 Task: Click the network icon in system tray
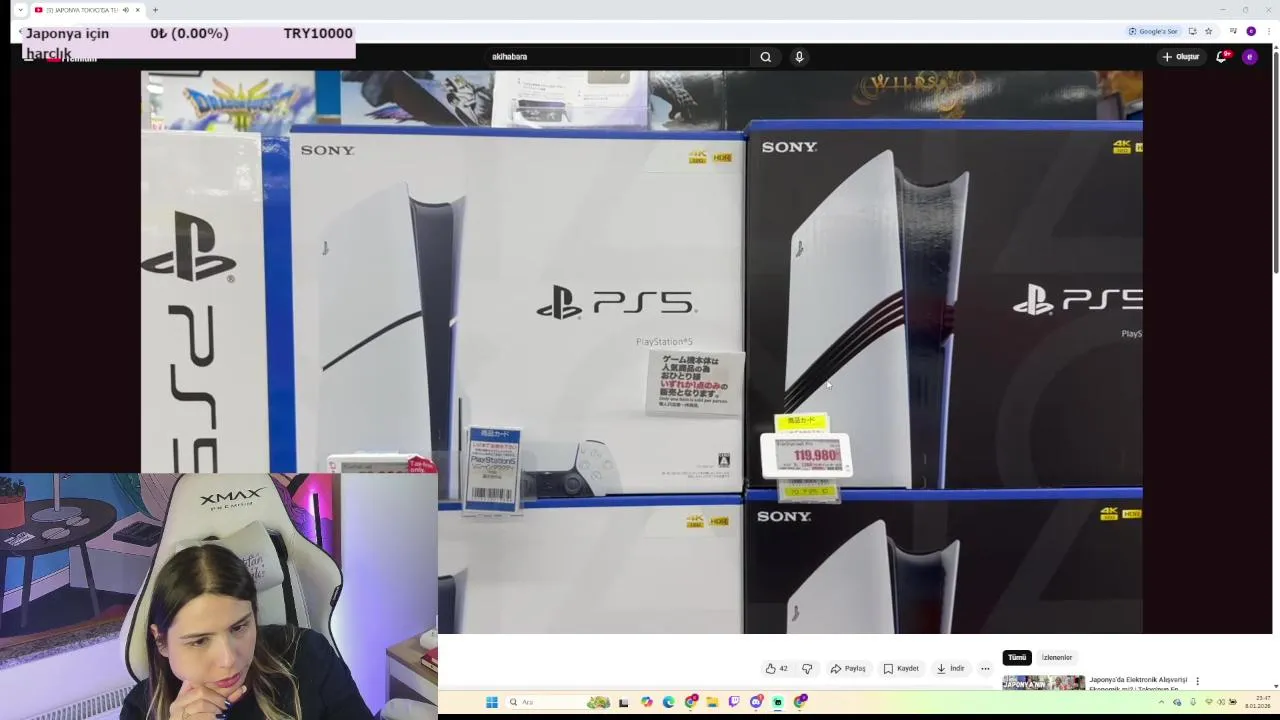[1209, 702]
